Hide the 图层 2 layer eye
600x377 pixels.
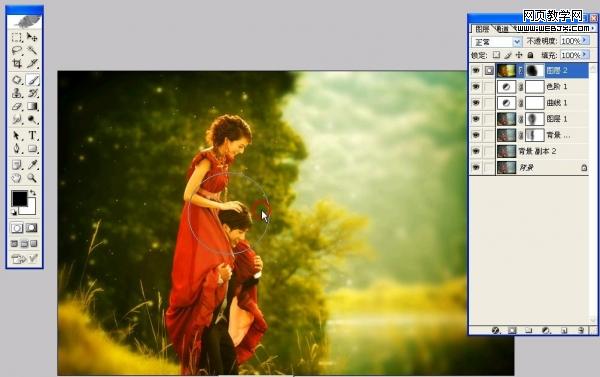click(x=476, y=71)
